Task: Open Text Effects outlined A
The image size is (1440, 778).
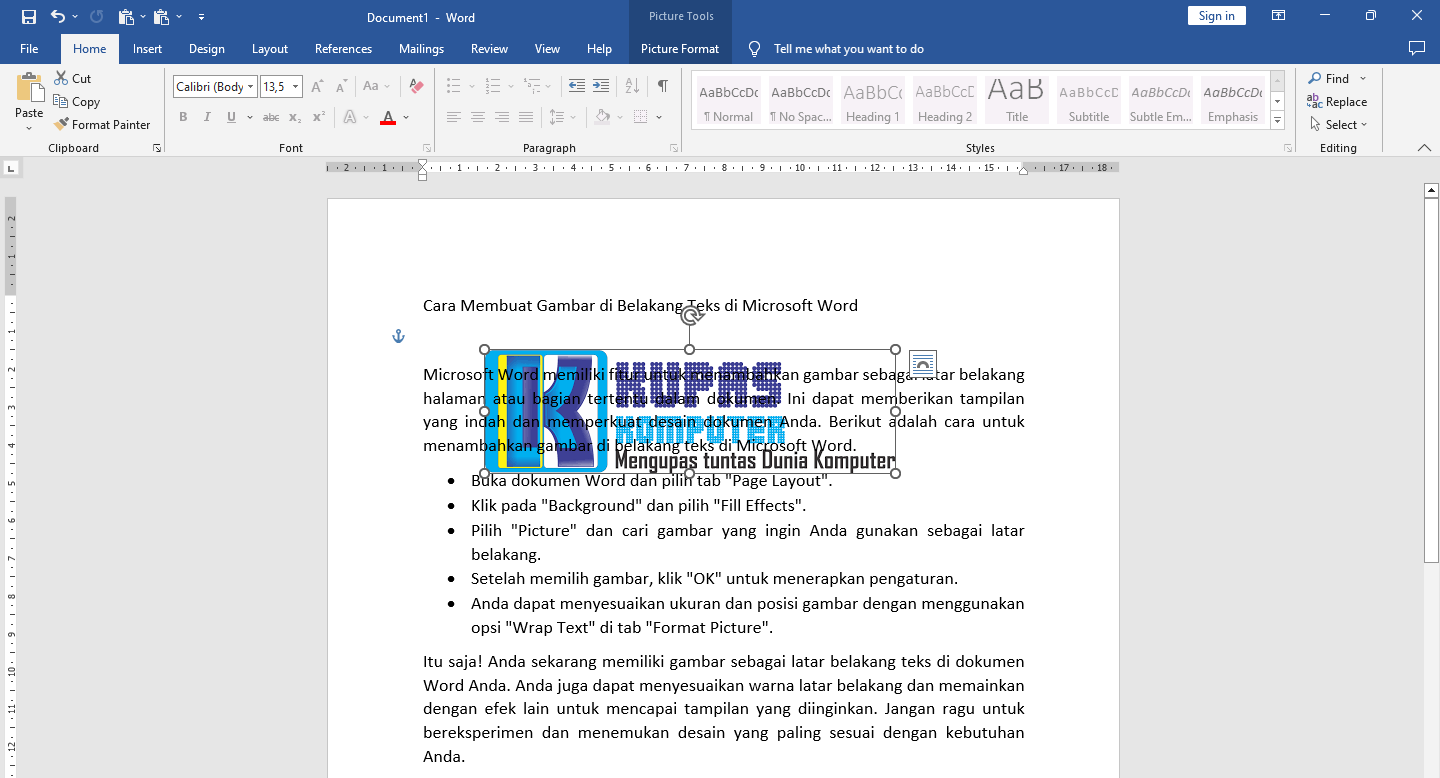Action: point(350,117)
